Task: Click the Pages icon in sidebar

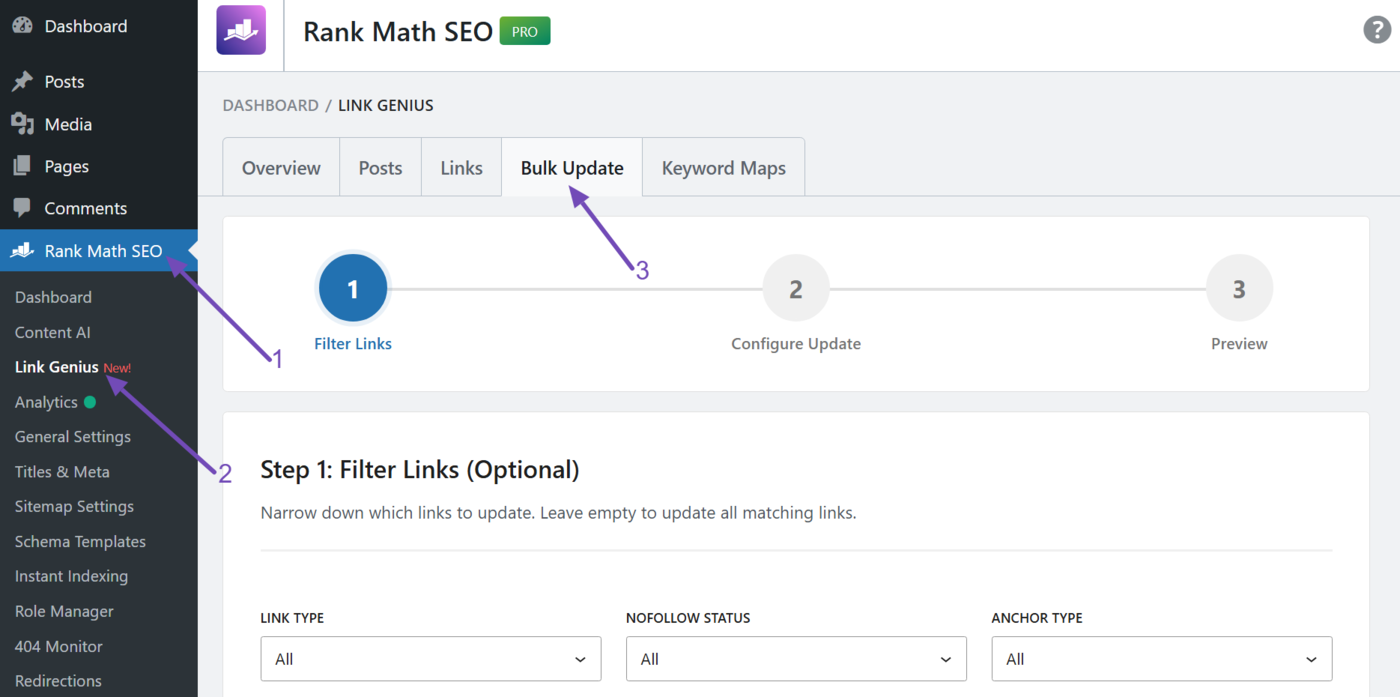Action: 22,166
